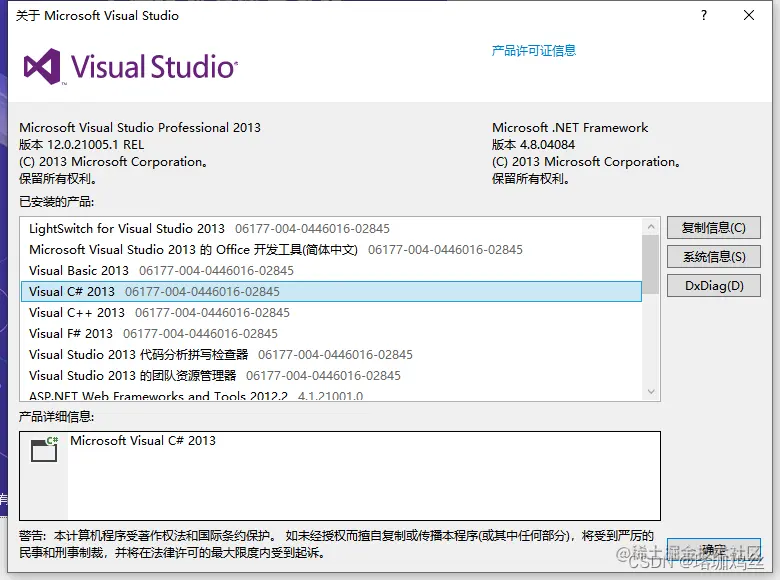This screenshot has width=780, height=580.
Task: Select the Office 开发工具(简体中文) row
Action: [x=331, y=250]
